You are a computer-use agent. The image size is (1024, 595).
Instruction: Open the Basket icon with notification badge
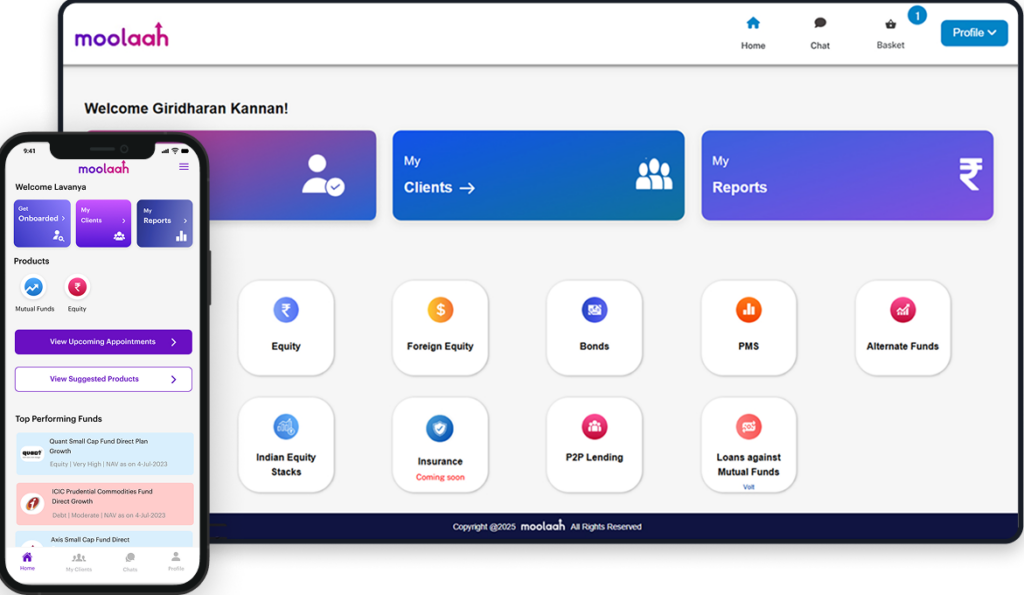pos(890,25)
